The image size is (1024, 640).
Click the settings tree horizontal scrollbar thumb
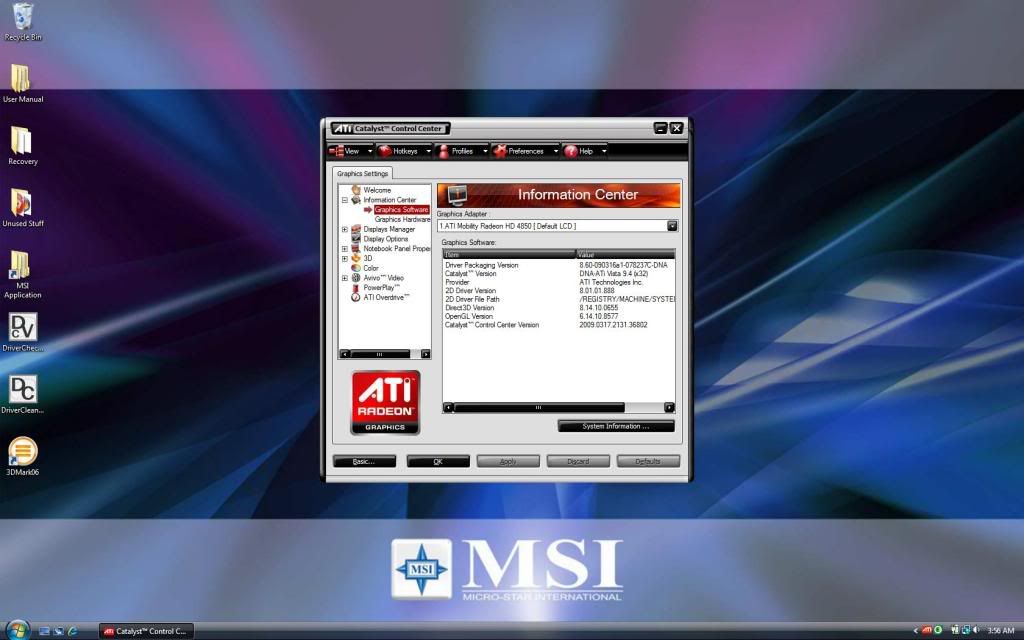coord(380,354)
